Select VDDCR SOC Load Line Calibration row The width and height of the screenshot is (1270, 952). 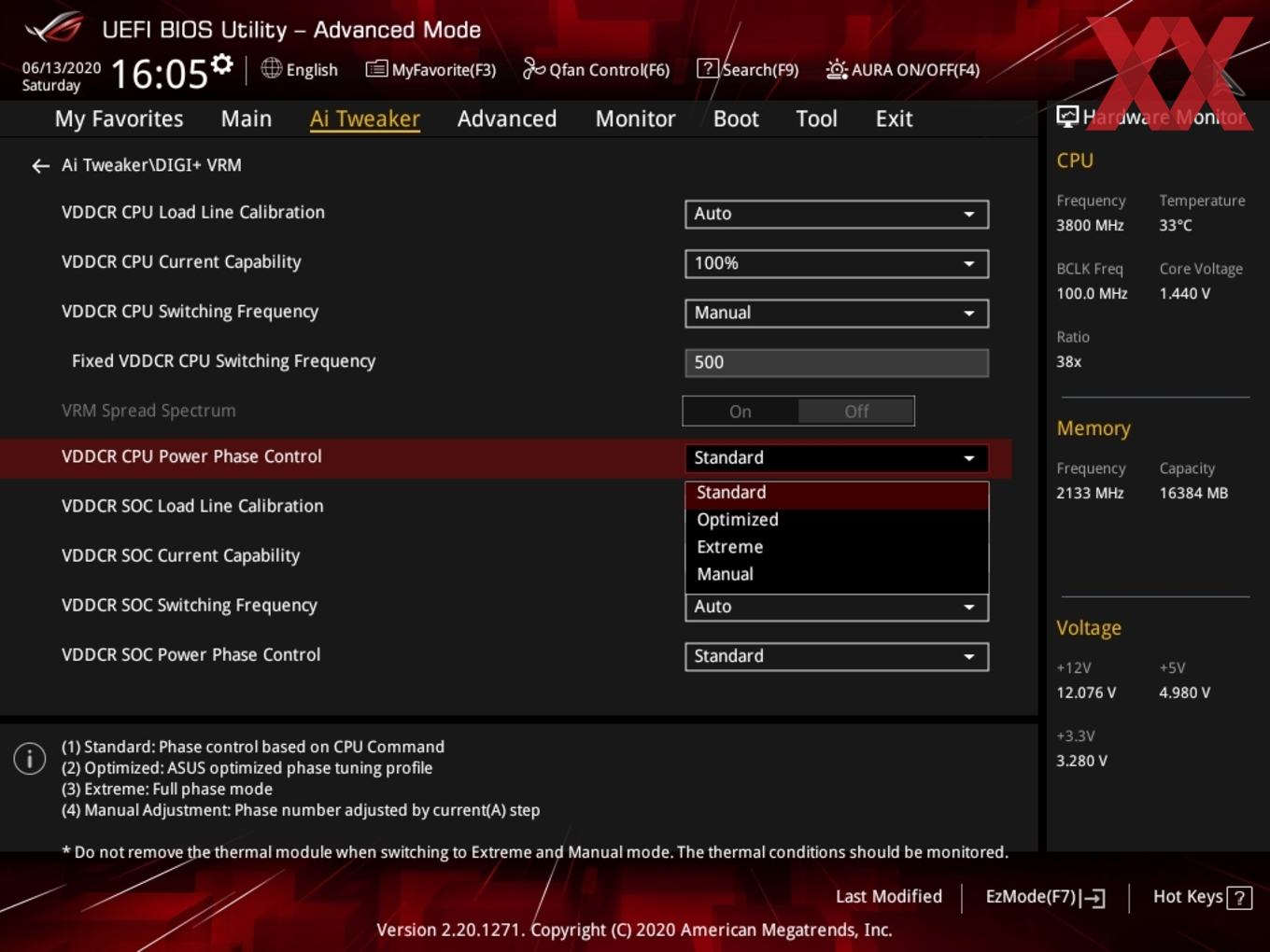pyautogui.click(x=192, y=507)
